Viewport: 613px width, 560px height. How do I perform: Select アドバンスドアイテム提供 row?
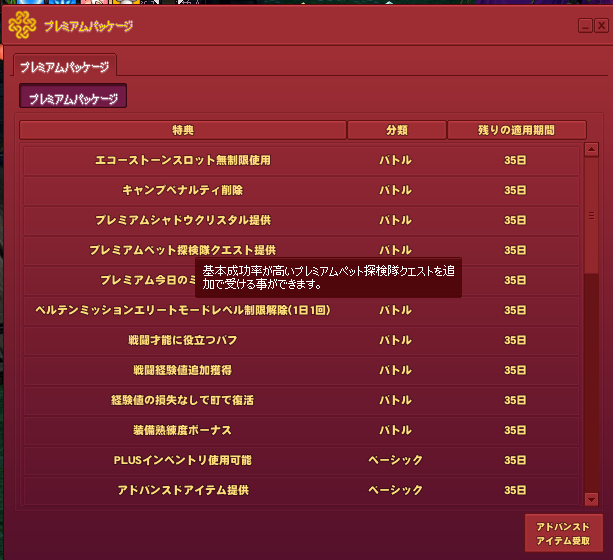click(301, 490)
